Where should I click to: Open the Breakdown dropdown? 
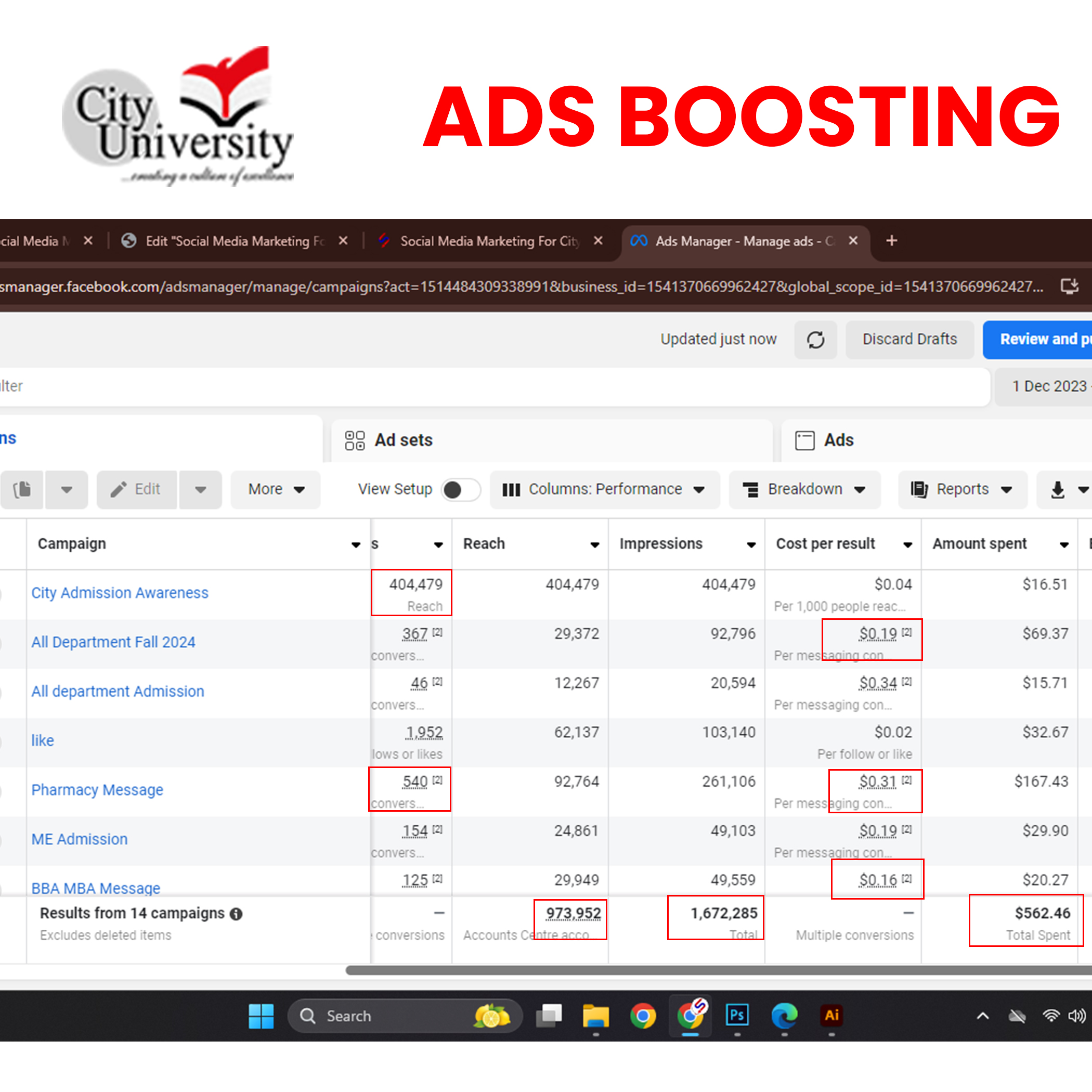(x=804, y=489)
